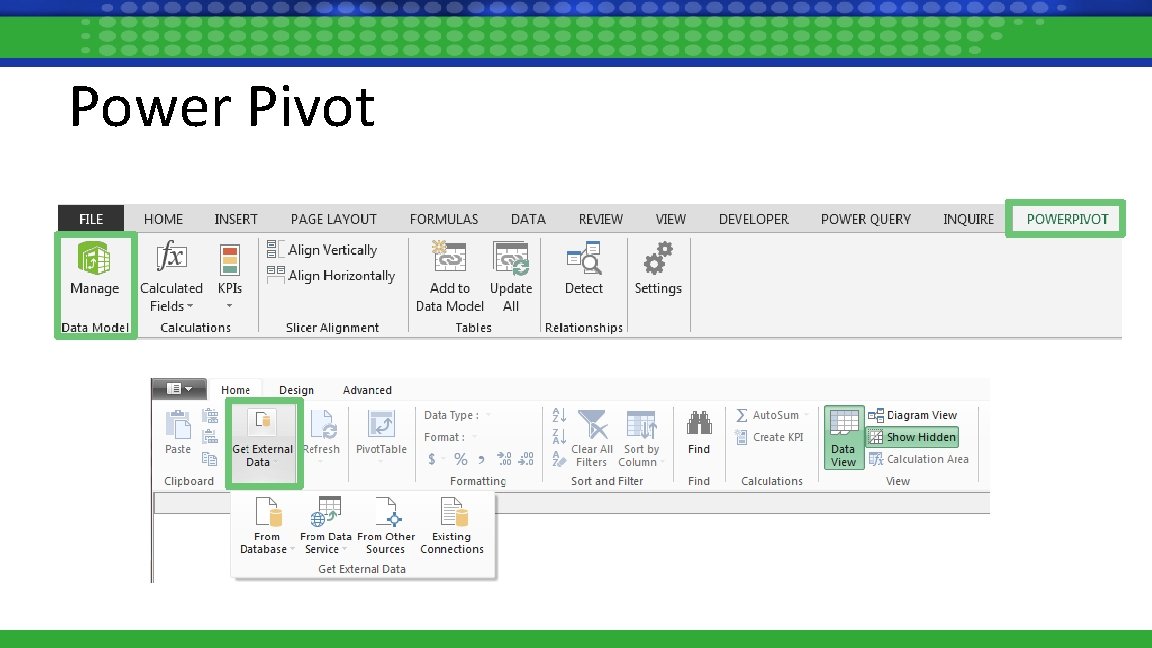This screenshot has width=1152, height=648.
Task: Apply currency dollar format
Action: tap(432, 459)
